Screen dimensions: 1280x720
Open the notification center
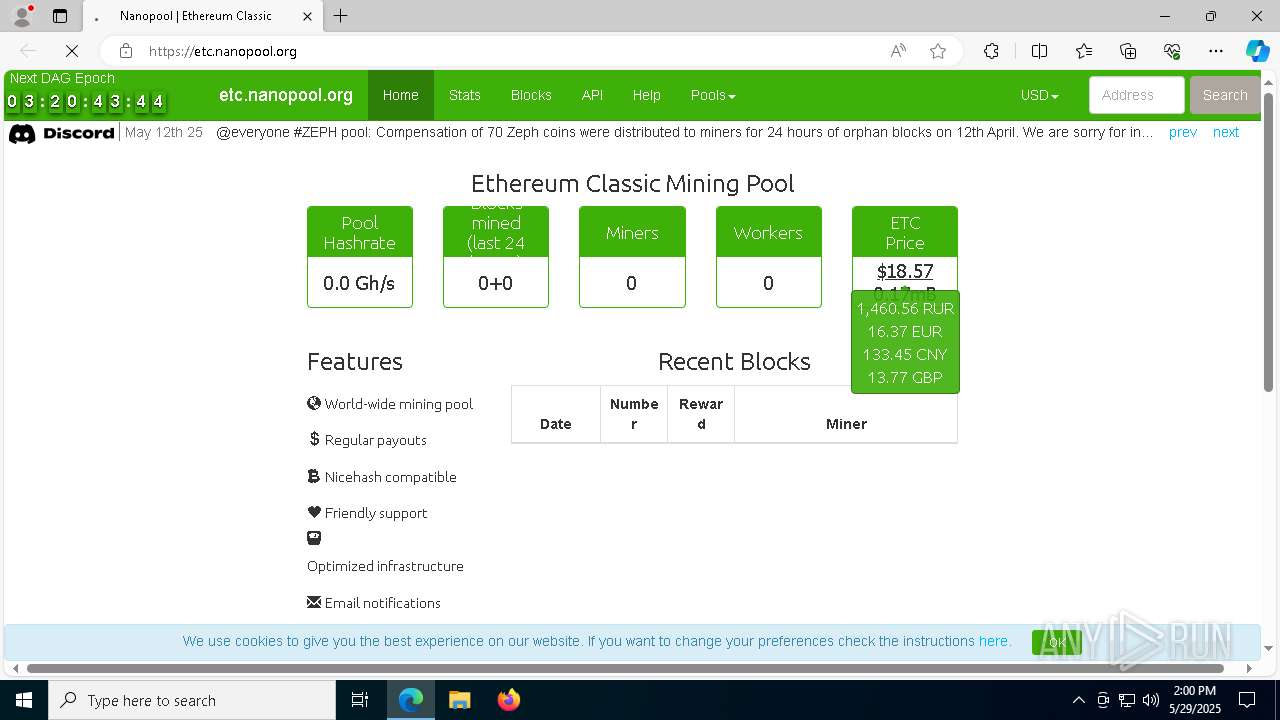[x=1248, y=700]
